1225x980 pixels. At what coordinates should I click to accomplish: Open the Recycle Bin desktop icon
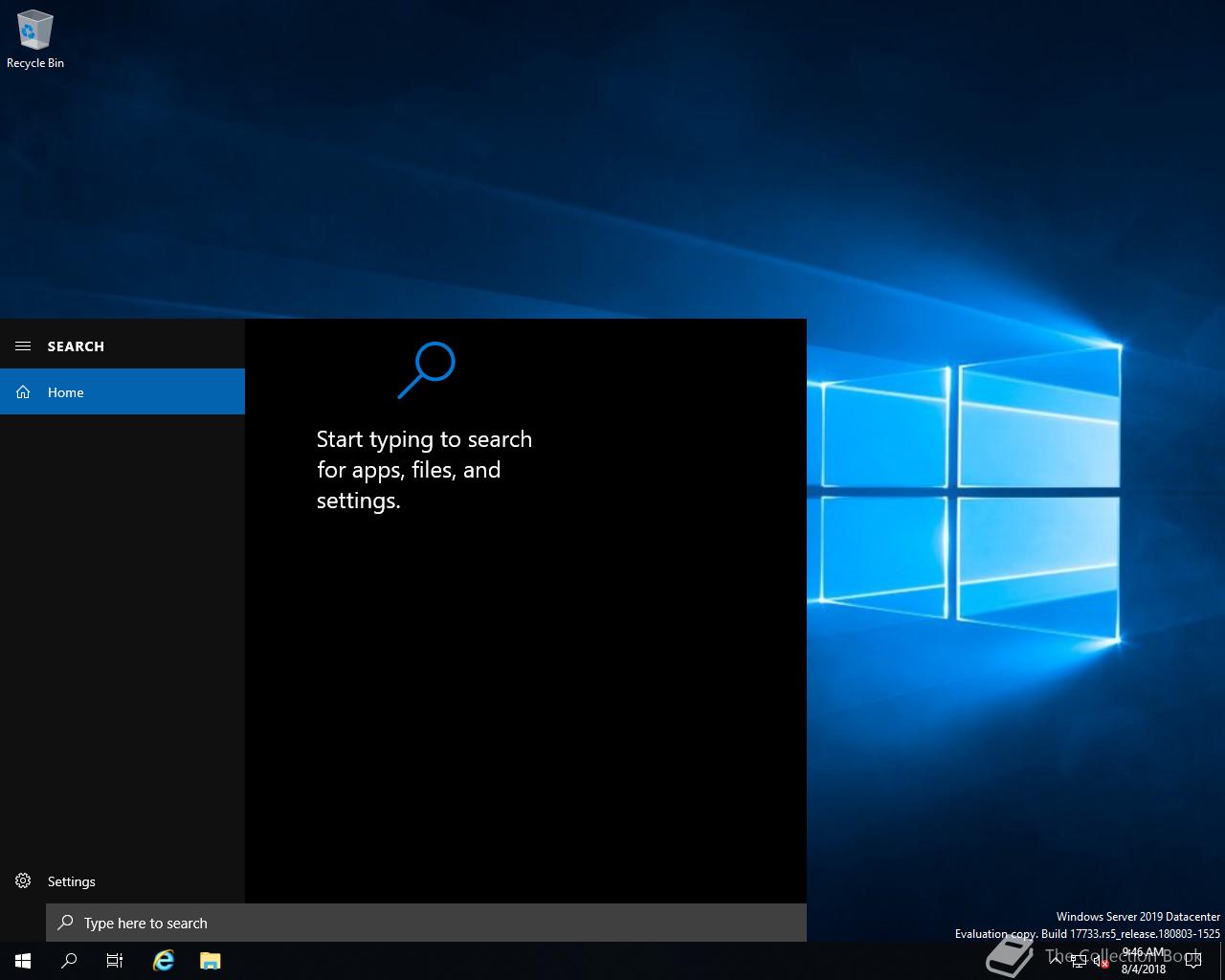pos(35,40)
